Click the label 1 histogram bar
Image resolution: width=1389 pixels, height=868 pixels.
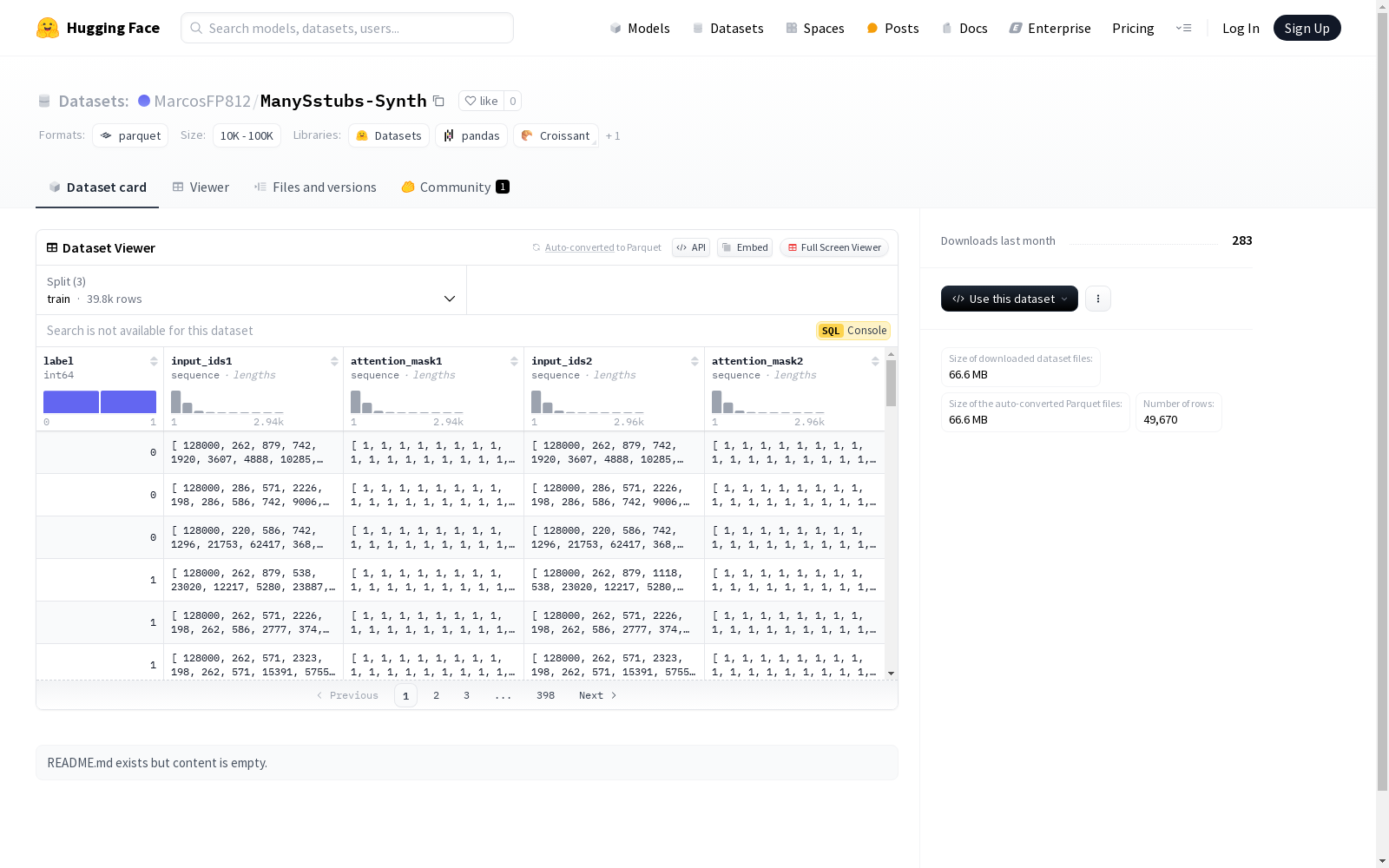[x=128, y=402]
